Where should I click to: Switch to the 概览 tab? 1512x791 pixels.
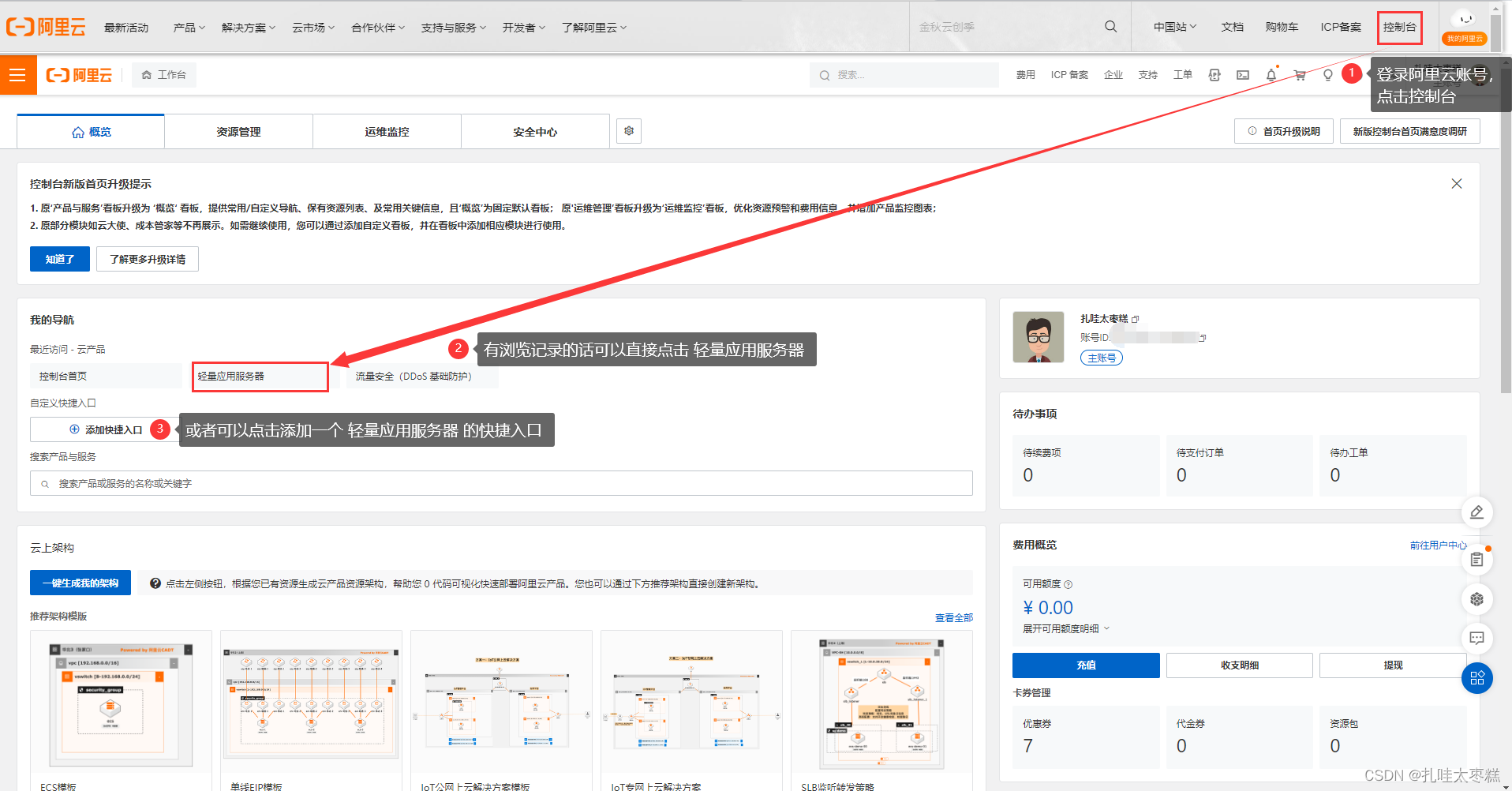coord(91,132)
